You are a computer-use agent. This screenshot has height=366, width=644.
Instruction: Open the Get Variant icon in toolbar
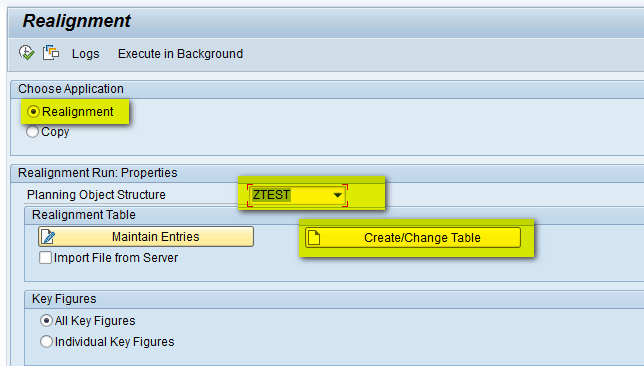point(51,53)
